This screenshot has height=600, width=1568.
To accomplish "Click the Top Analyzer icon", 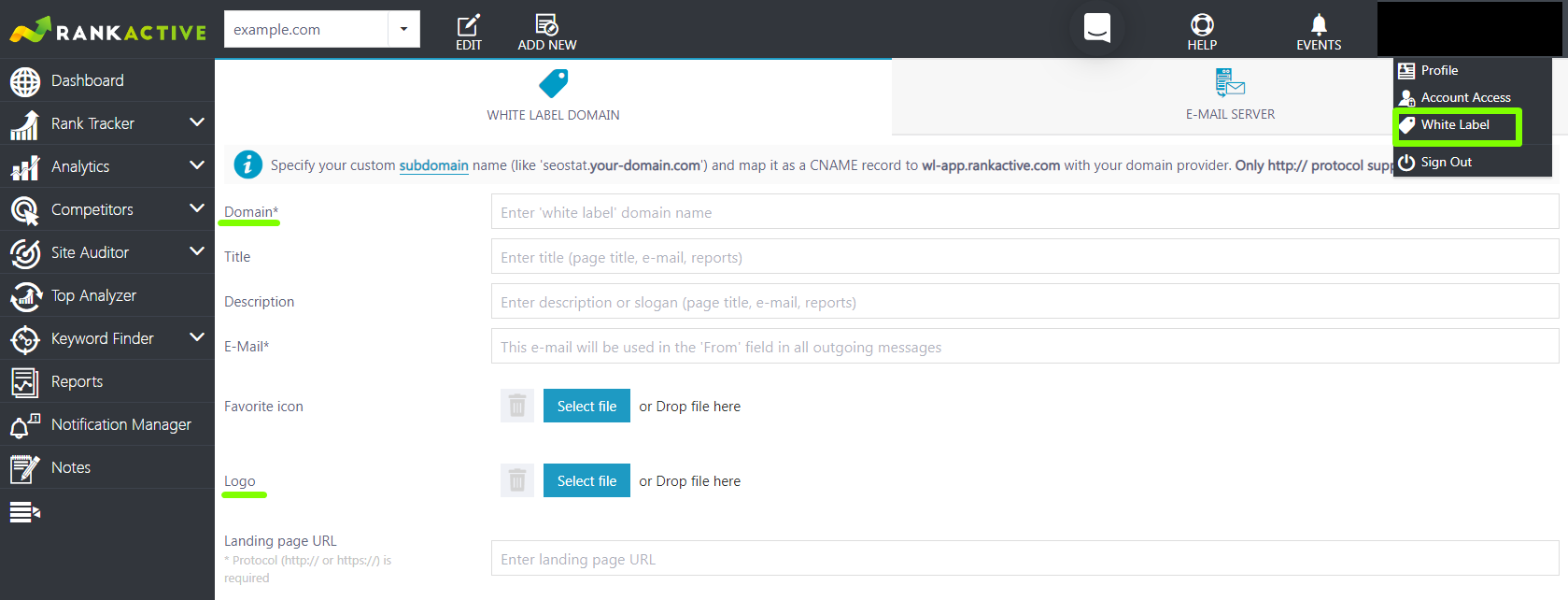I will pyautogui.click(x=25, y=296).
